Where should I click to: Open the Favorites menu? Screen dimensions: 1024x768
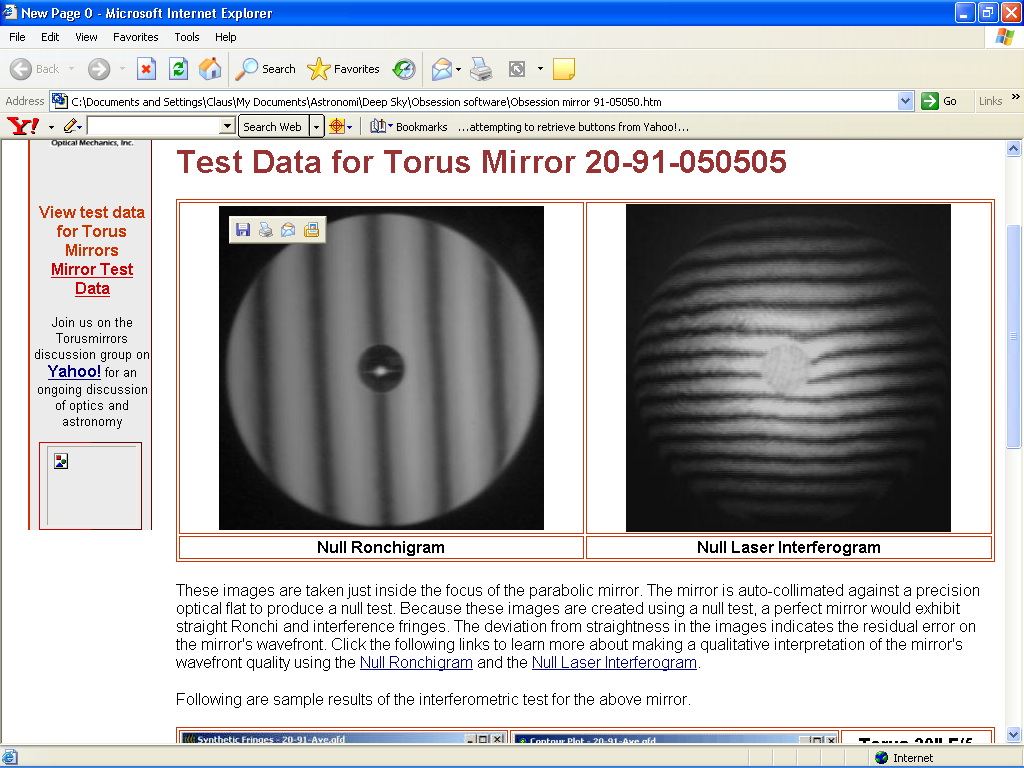pyautogui.click(x=135, y=37)
